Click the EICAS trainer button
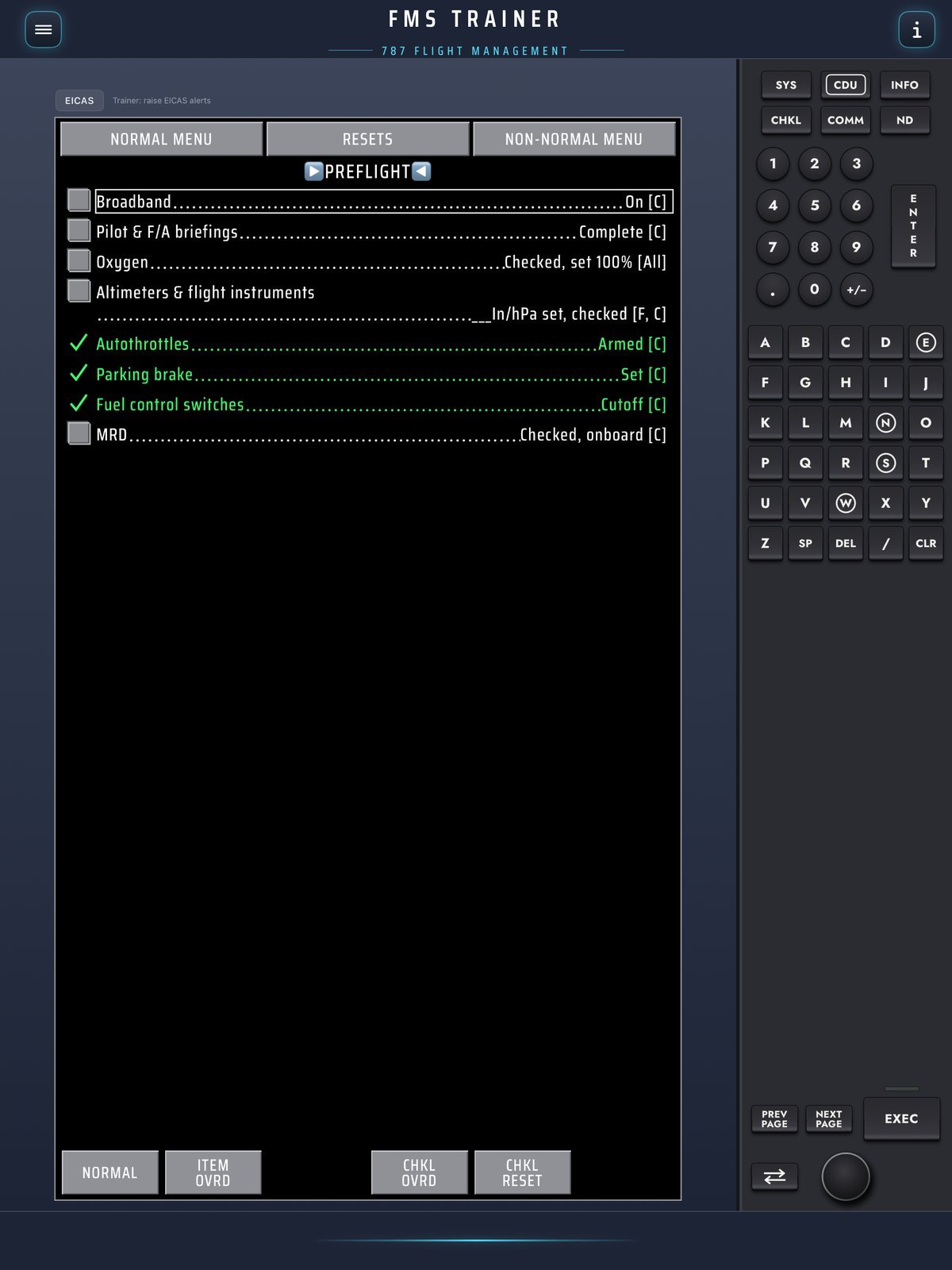 [79, 101]
